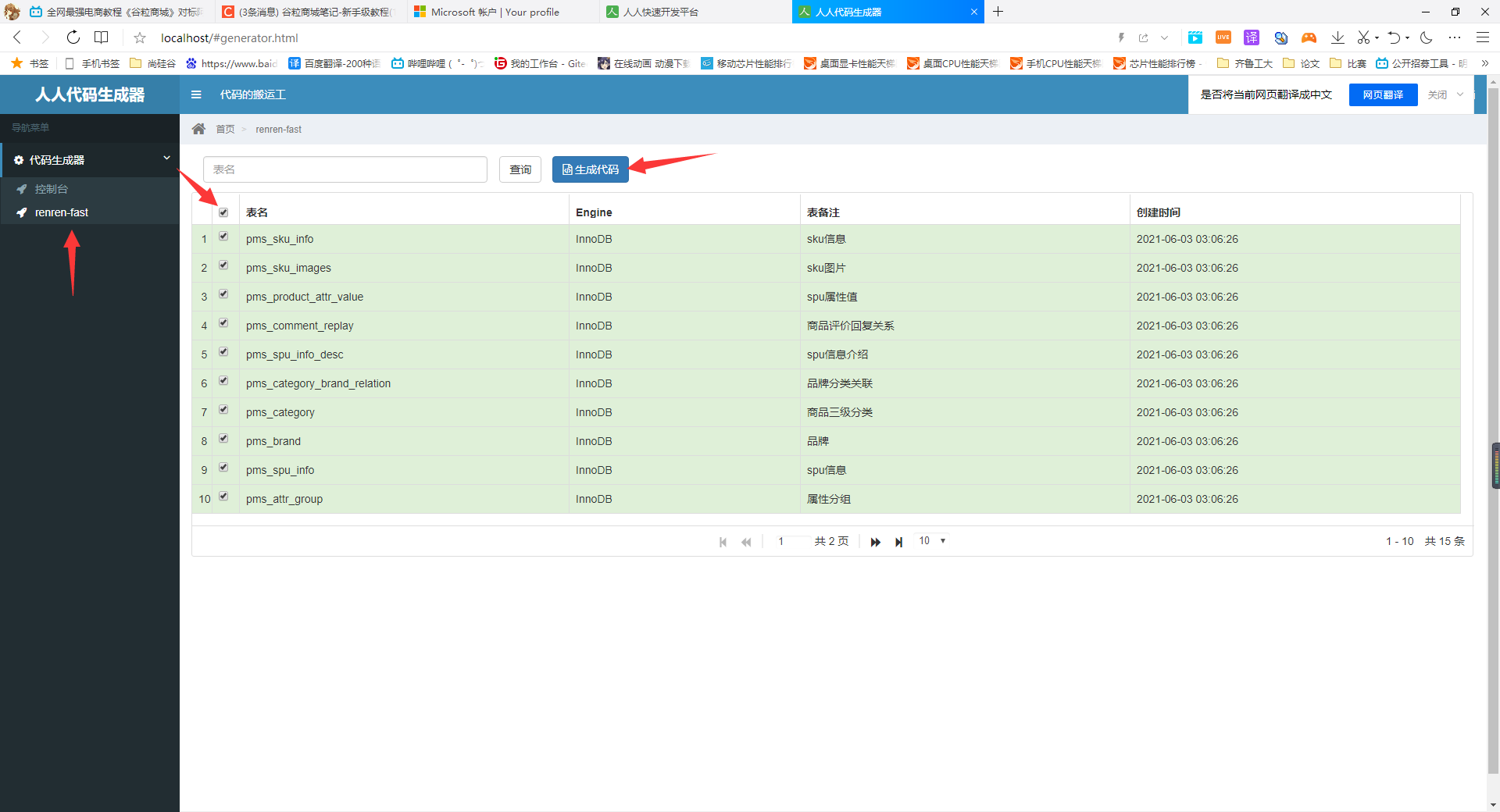Open the rows-per-page dropdown showing 10
Viewport: 1500px width, 812px height.
coord(932,541)
